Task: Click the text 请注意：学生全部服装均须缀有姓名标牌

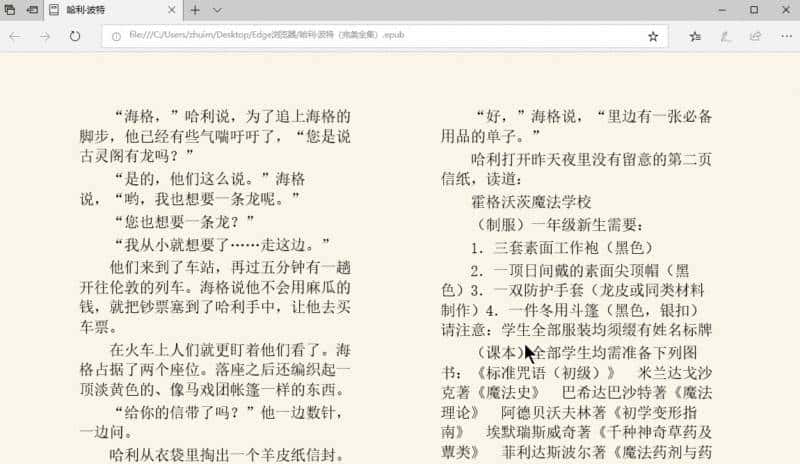Action: tap(577, 330)
